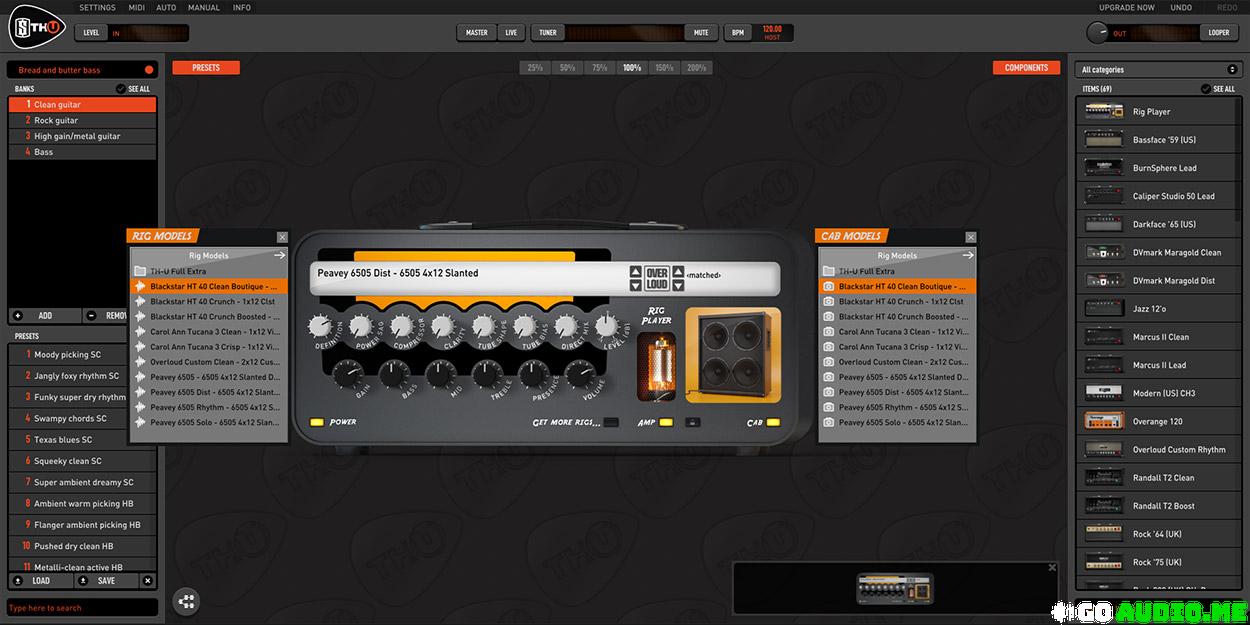1250x625 pixels.
Task: Open INFO menu
Action: [241, 8]
